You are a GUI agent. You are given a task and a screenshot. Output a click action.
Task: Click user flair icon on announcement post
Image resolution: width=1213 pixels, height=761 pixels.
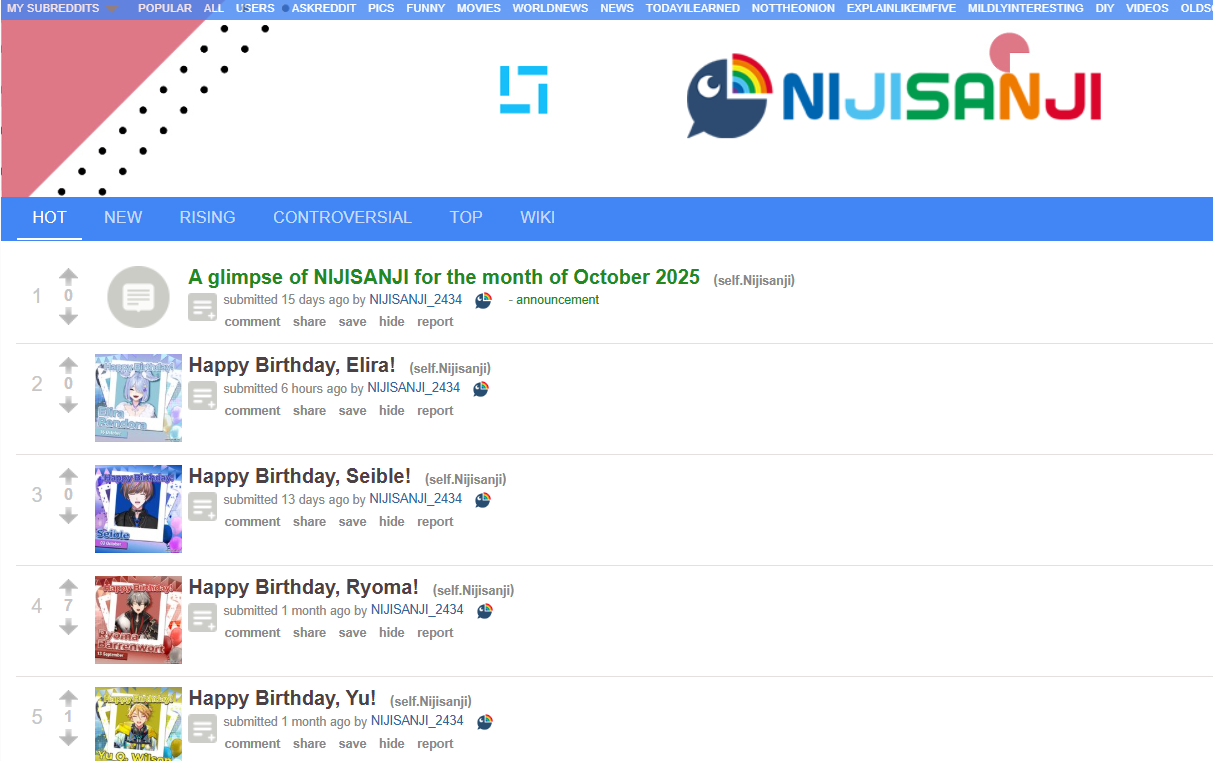(x=483, y=300)
